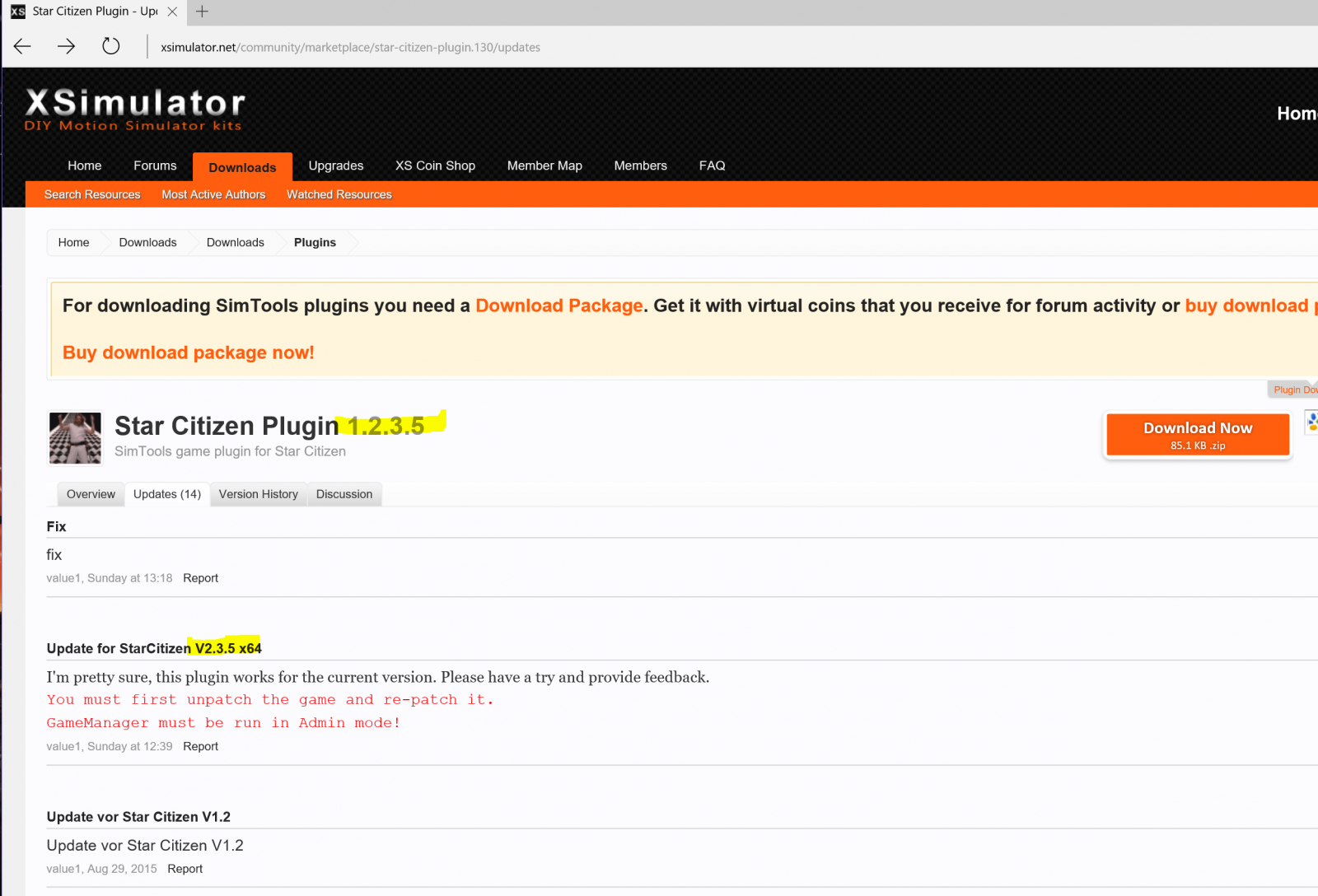Click the red GameManager Admin mode warning

coord(223,722)
